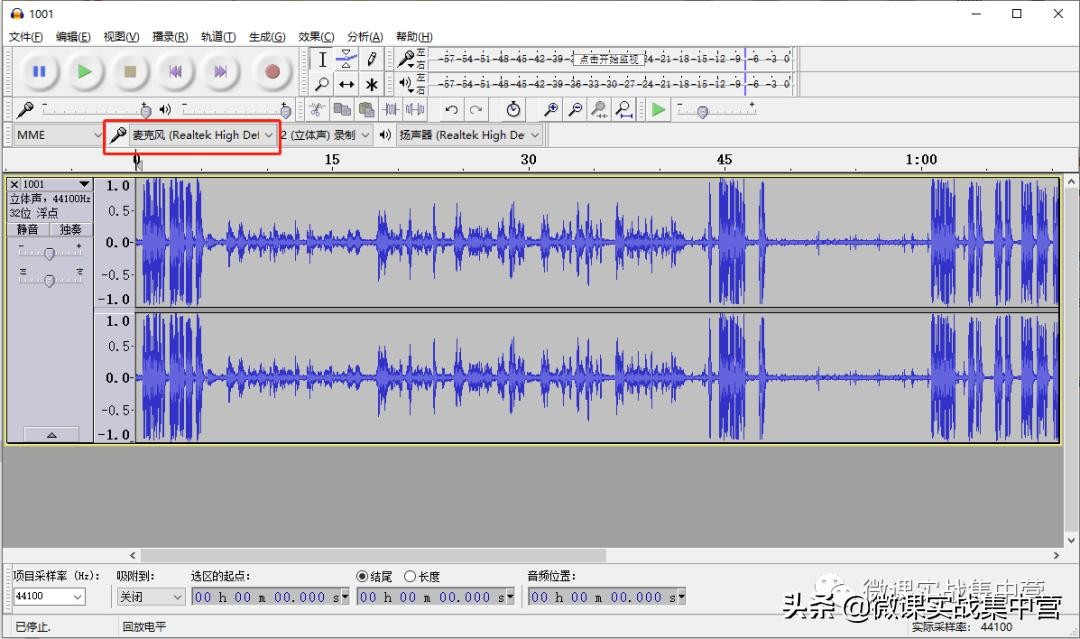
Task: Select the Draw pencil tool
Action: click(x=371, y=59)
